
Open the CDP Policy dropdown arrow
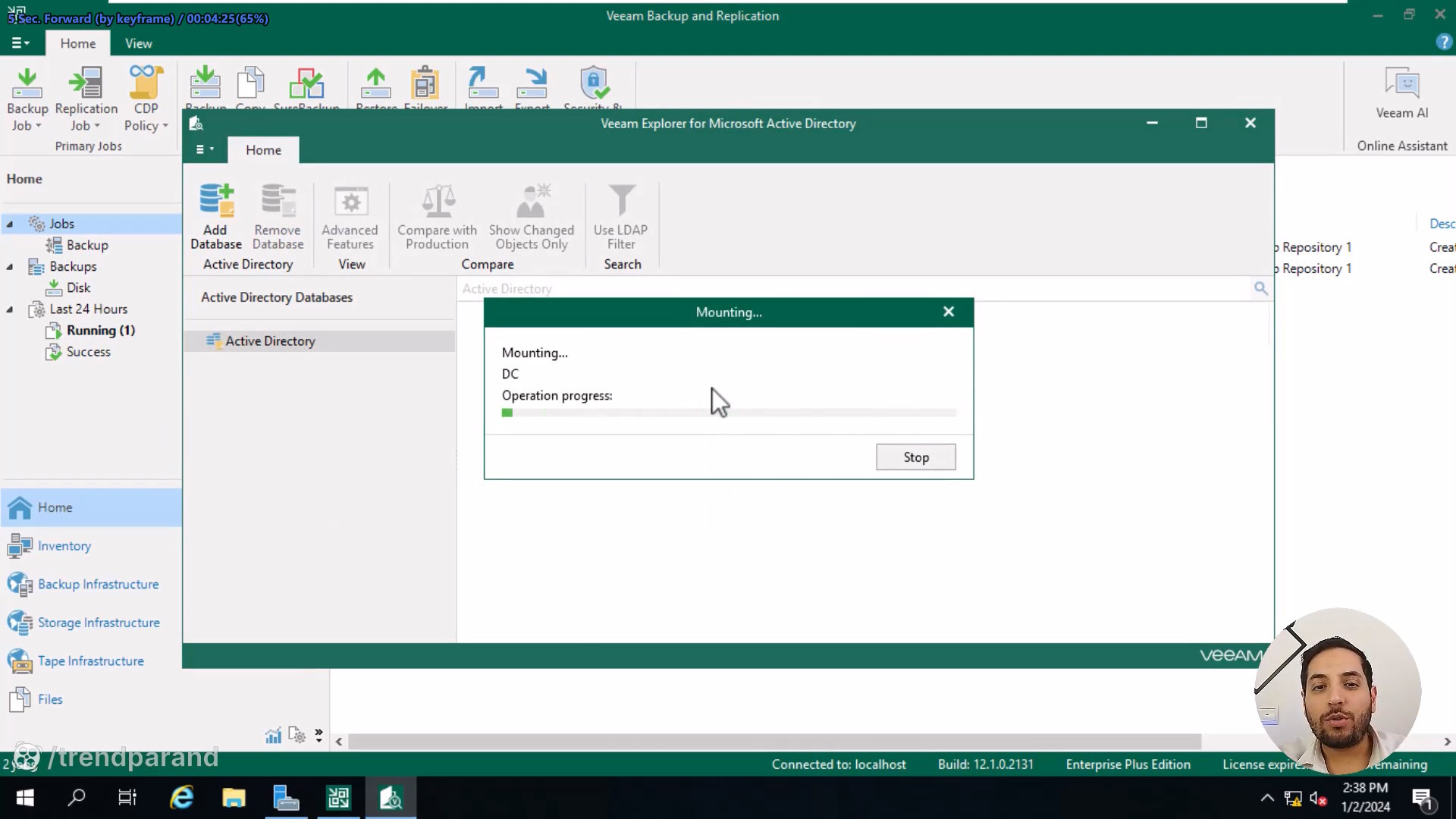coord(165,126)
